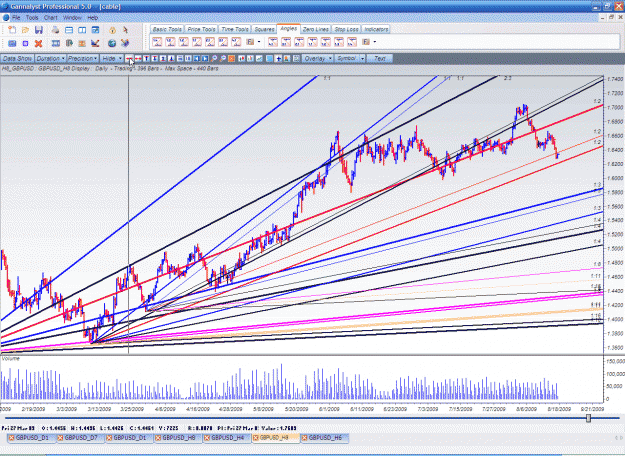
Task: Toggle the solid blue square button
Action: [x=269, y=59]
